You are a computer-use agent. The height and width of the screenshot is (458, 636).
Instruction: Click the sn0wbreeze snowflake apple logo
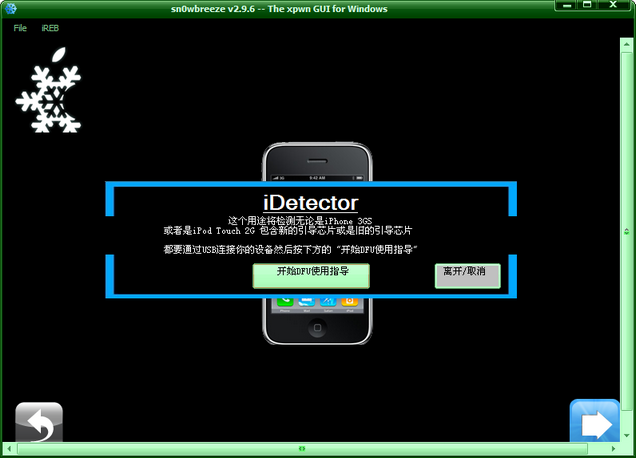[49, 90]
